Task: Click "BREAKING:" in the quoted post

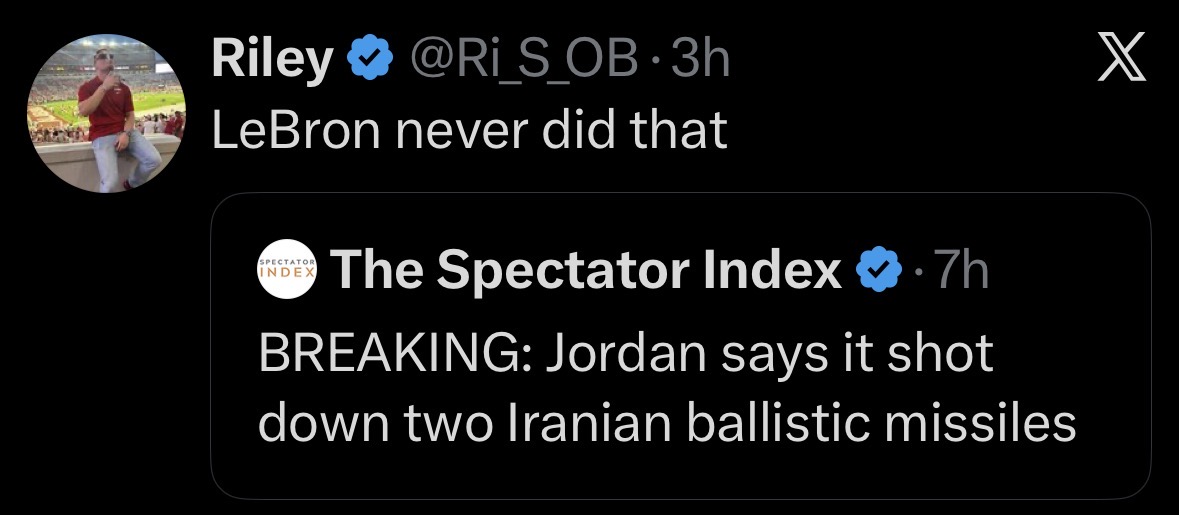Action: pyautogui.click(x=395, y=354)
